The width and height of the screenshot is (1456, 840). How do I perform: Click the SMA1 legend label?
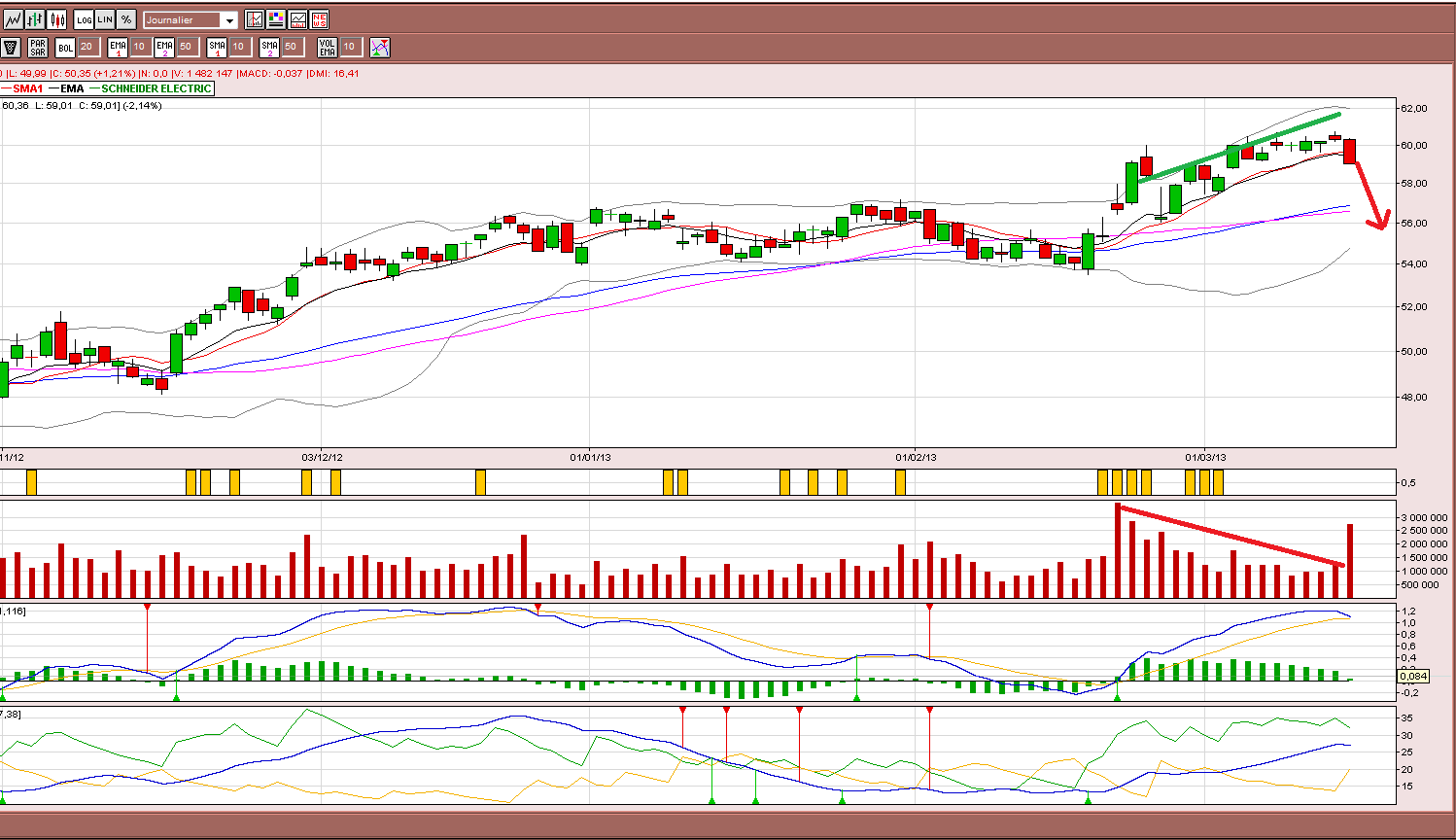click(x=27, y=88)
